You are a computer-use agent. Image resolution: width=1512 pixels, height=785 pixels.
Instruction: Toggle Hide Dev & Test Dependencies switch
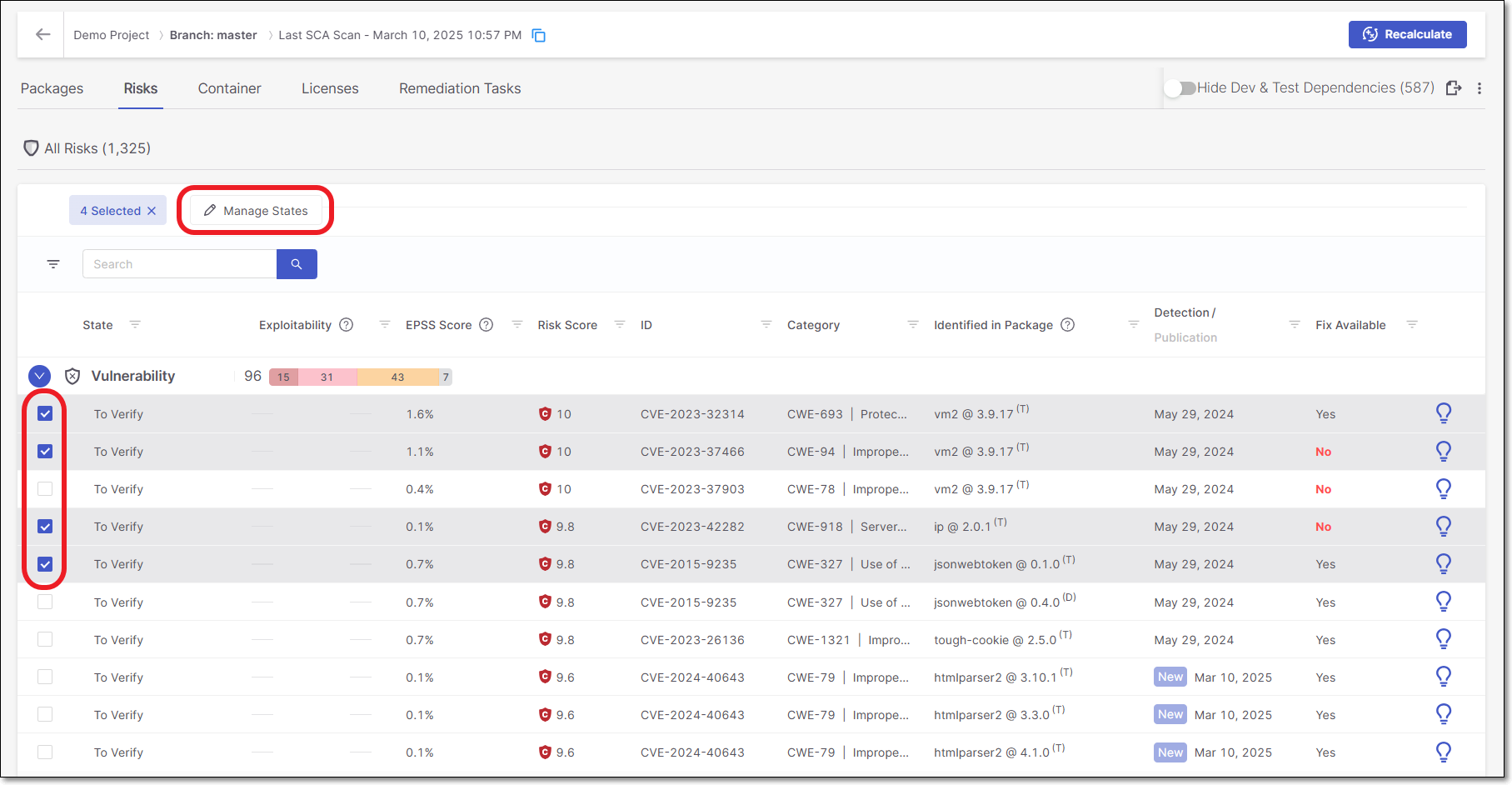click(1180, 87)
